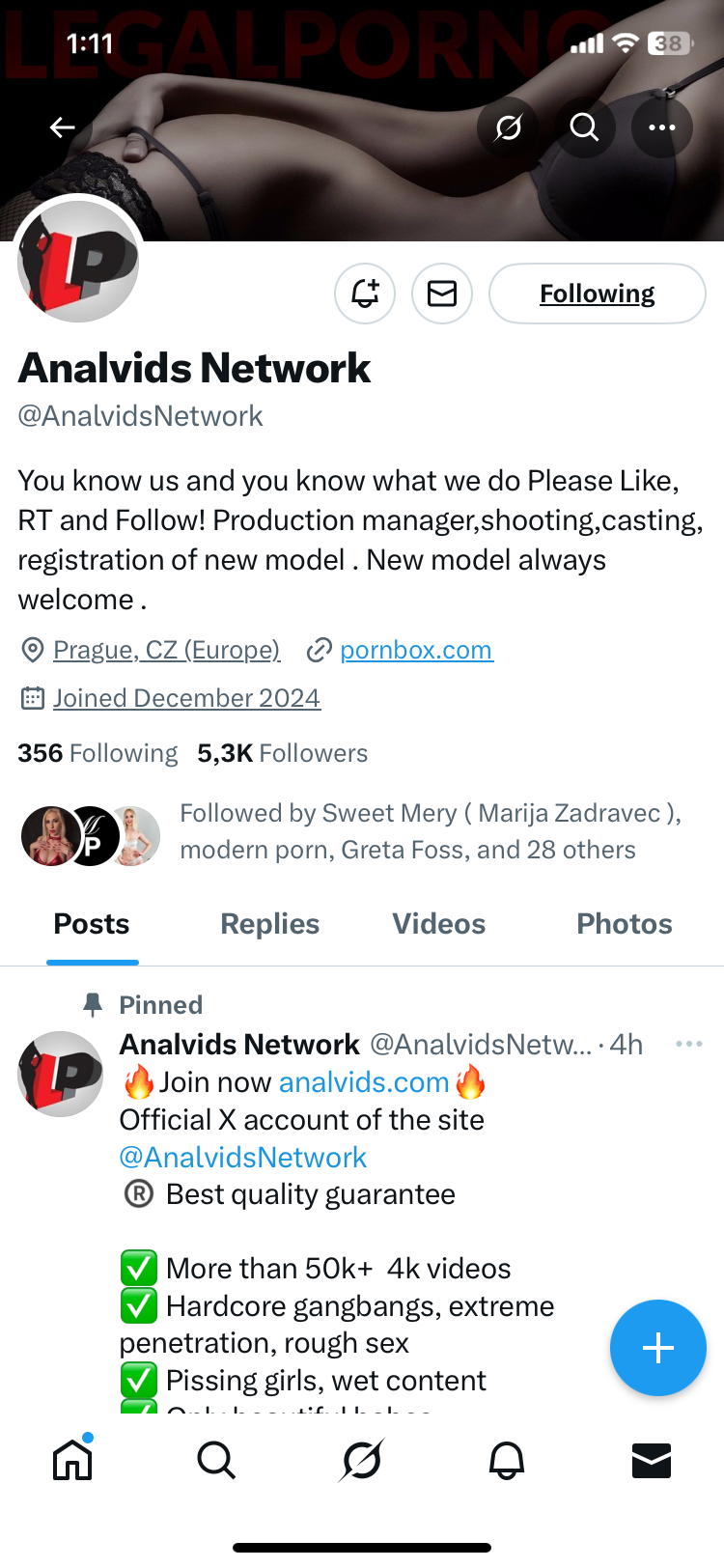Toggle the Following button
Image resolution: width=724 pixels, height=1568 pixels.
tap(597, 294)
